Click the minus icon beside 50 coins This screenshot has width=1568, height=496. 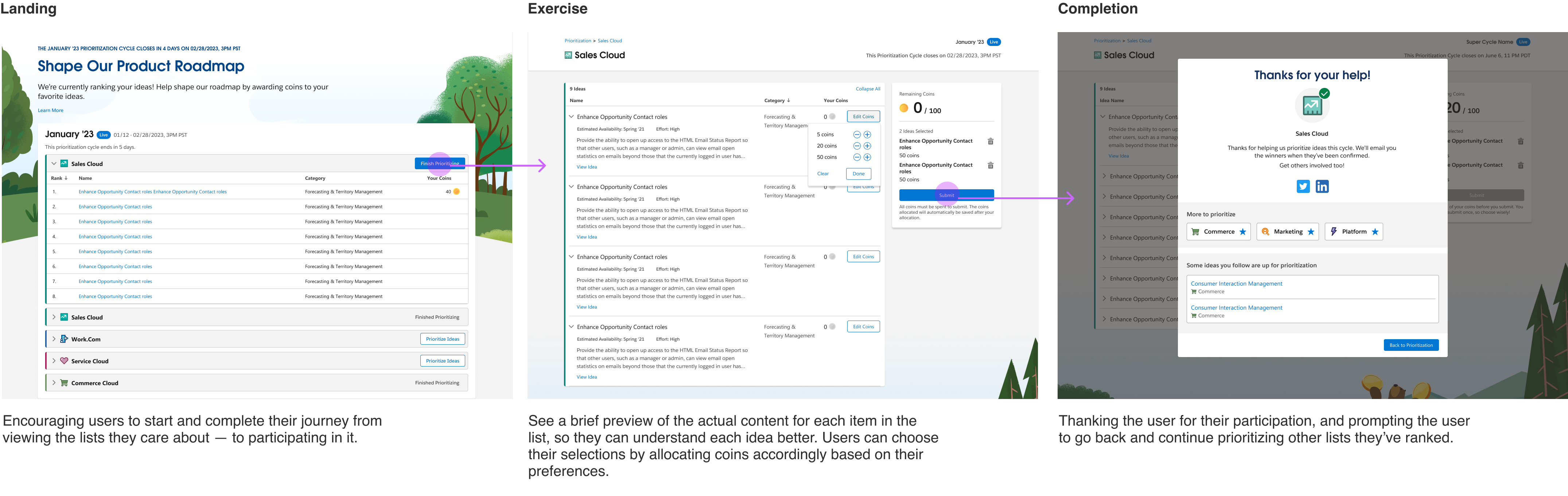point(857,157)
